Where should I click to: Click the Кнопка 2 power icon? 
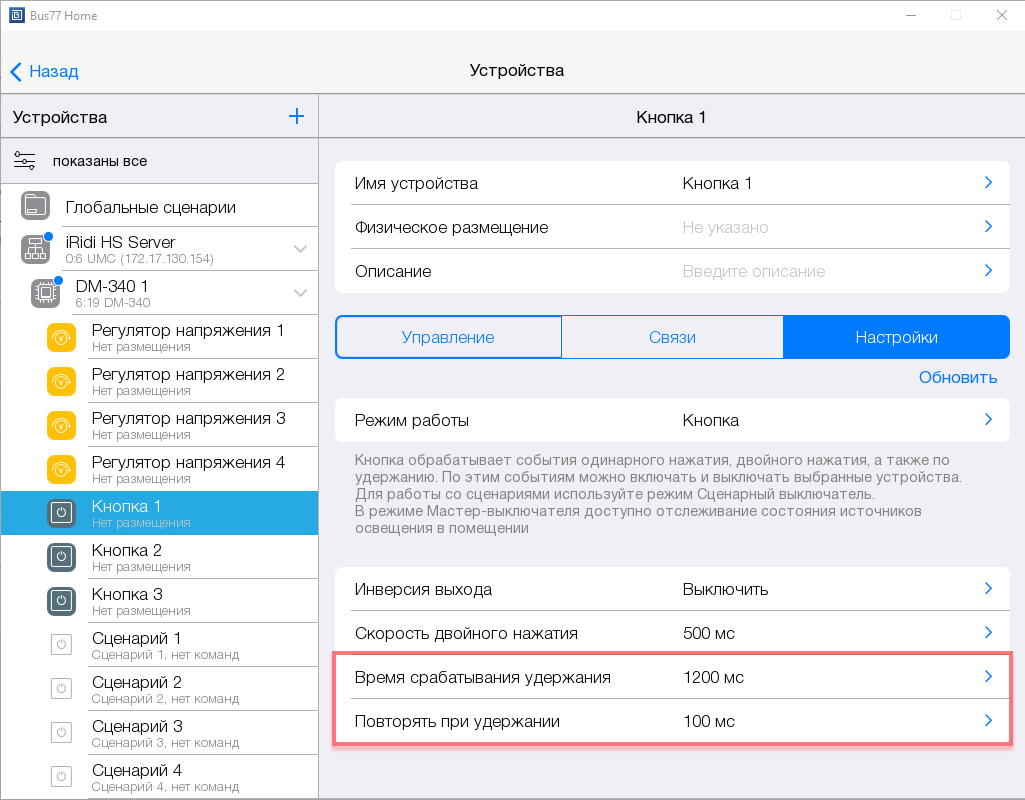click(x=61, y=557)
